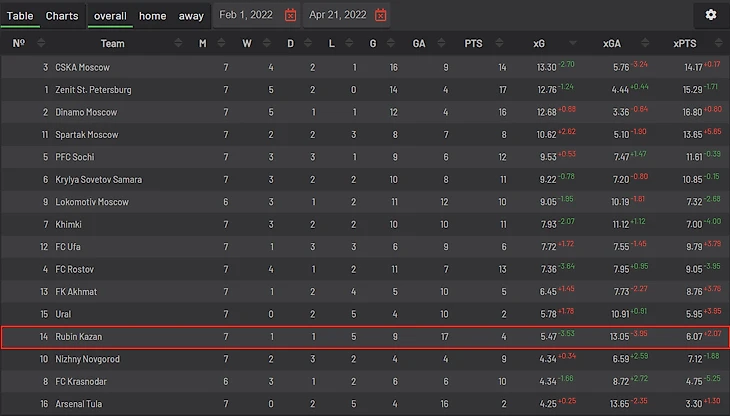Viewport: 730px width, 416px height.
Task: Open the Apr 21, 2022 date picker
Action: [x=338, y=15]
